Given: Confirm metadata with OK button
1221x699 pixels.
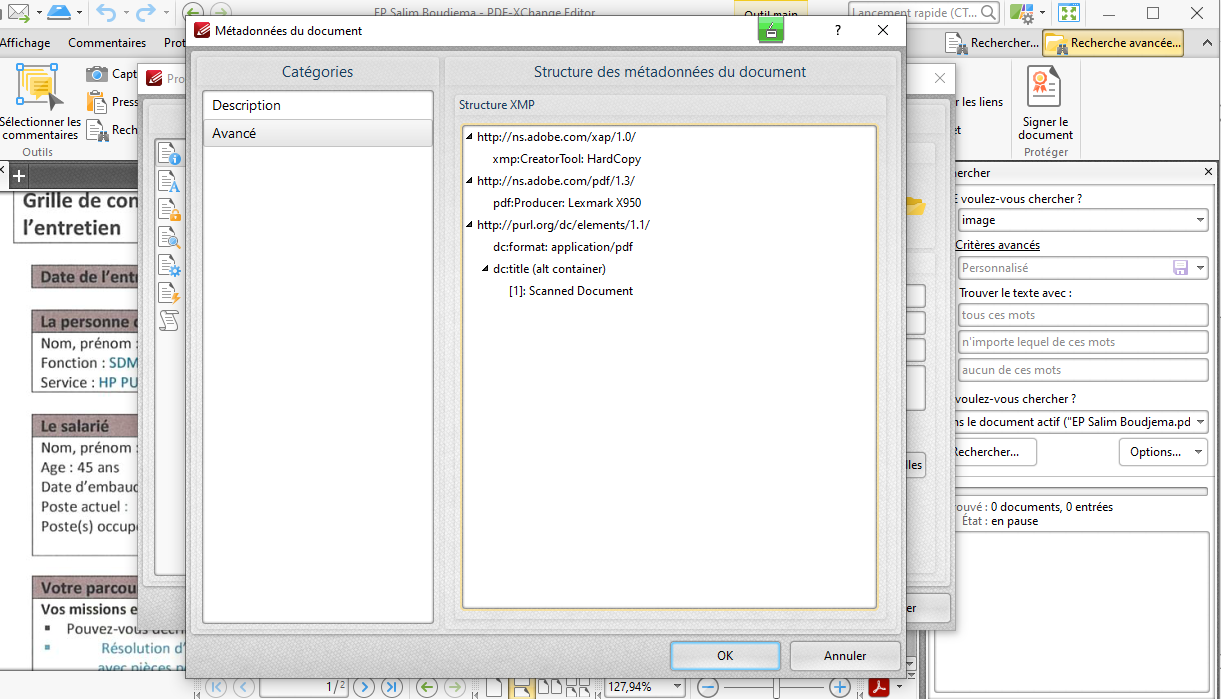Looking at the screenshot, I should click(x=725, y=656).
